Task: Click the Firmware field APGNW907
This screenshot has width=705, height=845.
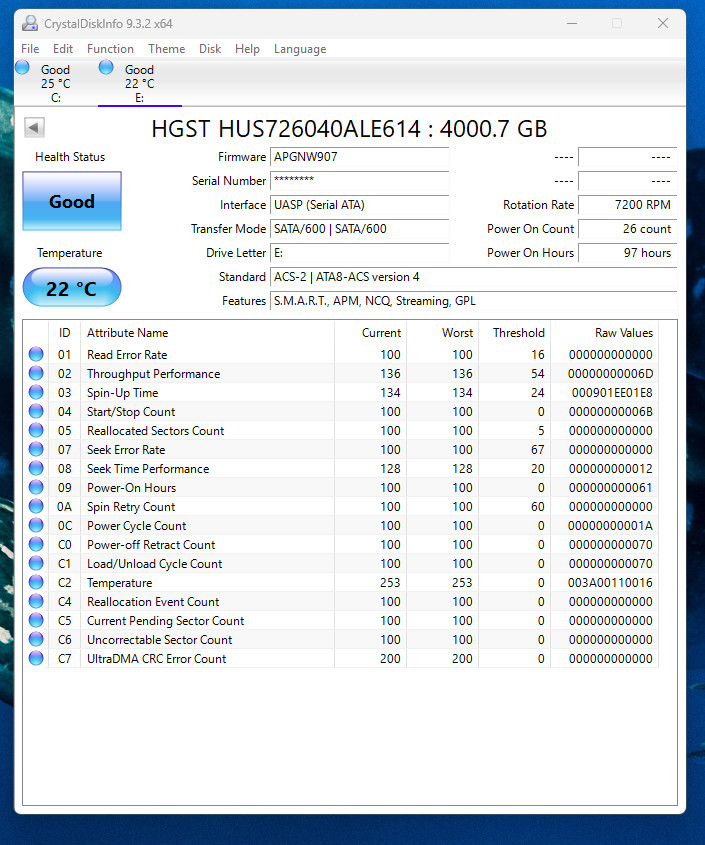Action: point(360,157)
